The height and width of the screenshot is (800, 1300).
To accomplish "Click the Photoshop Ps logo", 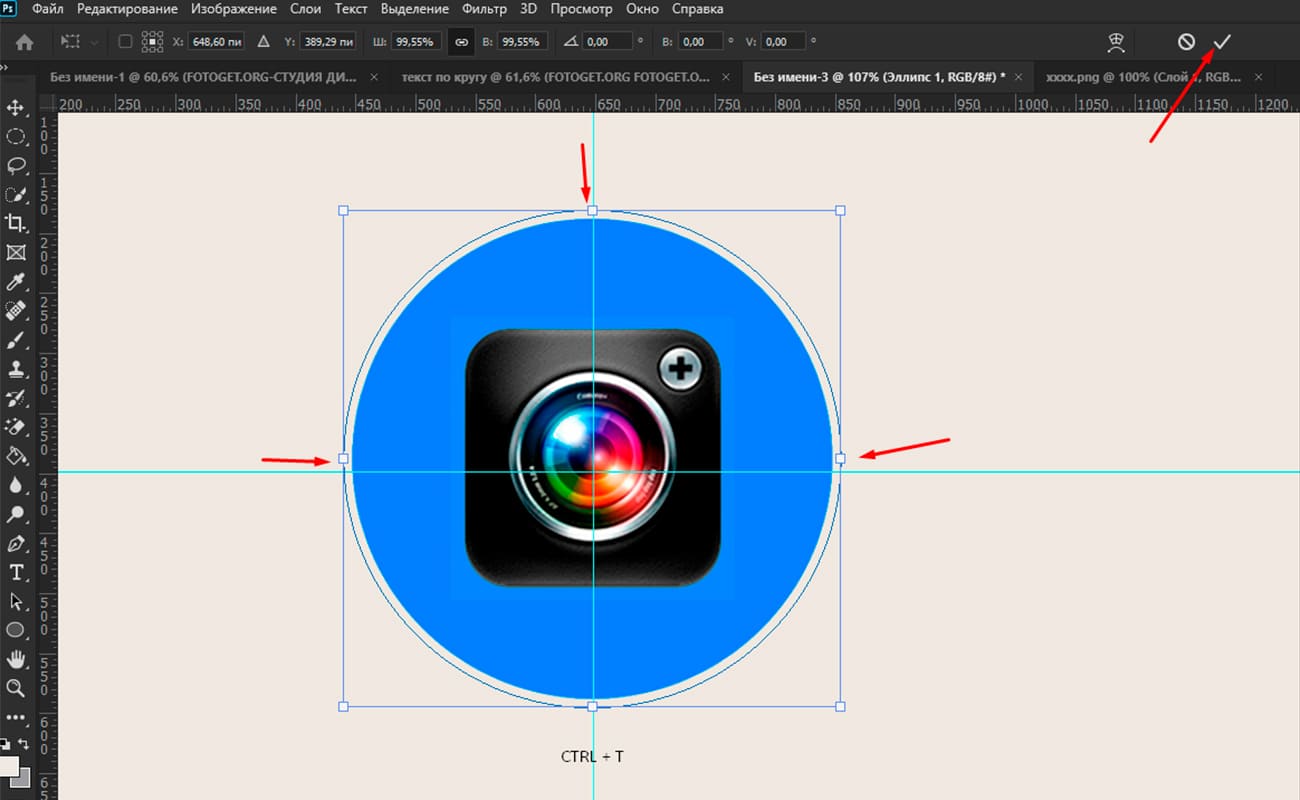I will [x=10, y=9].
